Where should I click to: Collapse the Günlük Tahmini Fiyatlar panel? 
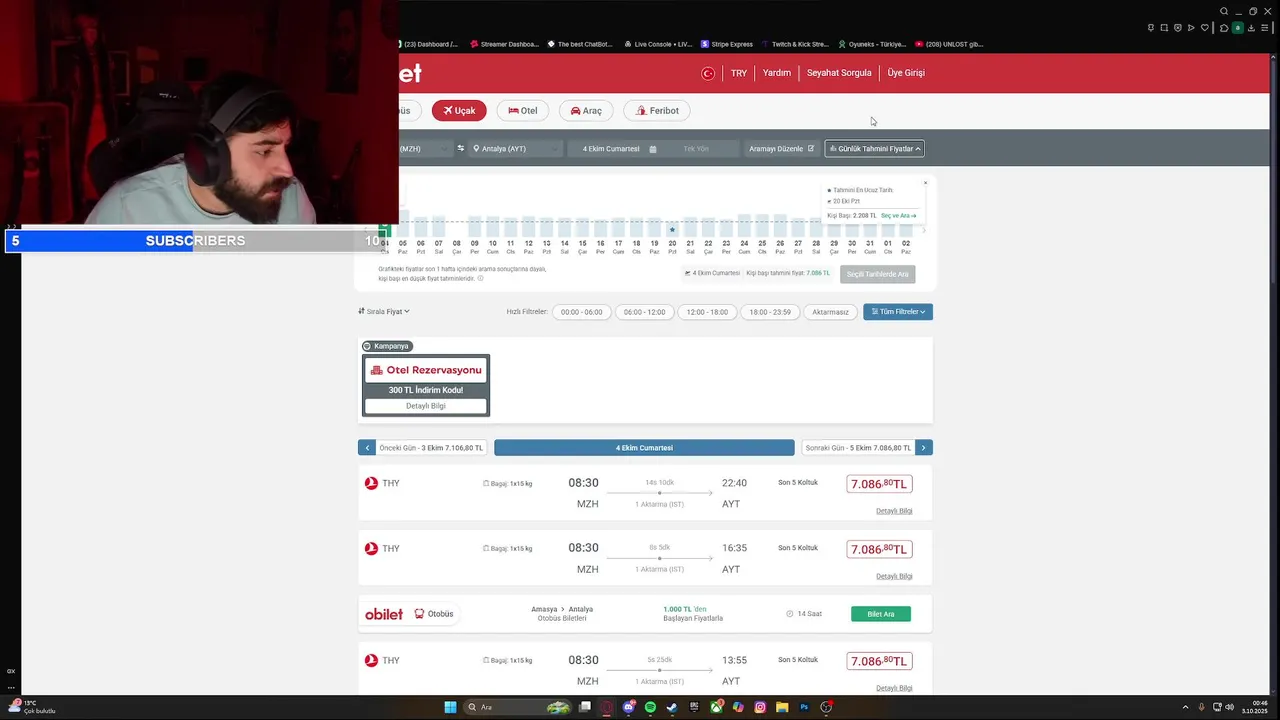(874, 149)
